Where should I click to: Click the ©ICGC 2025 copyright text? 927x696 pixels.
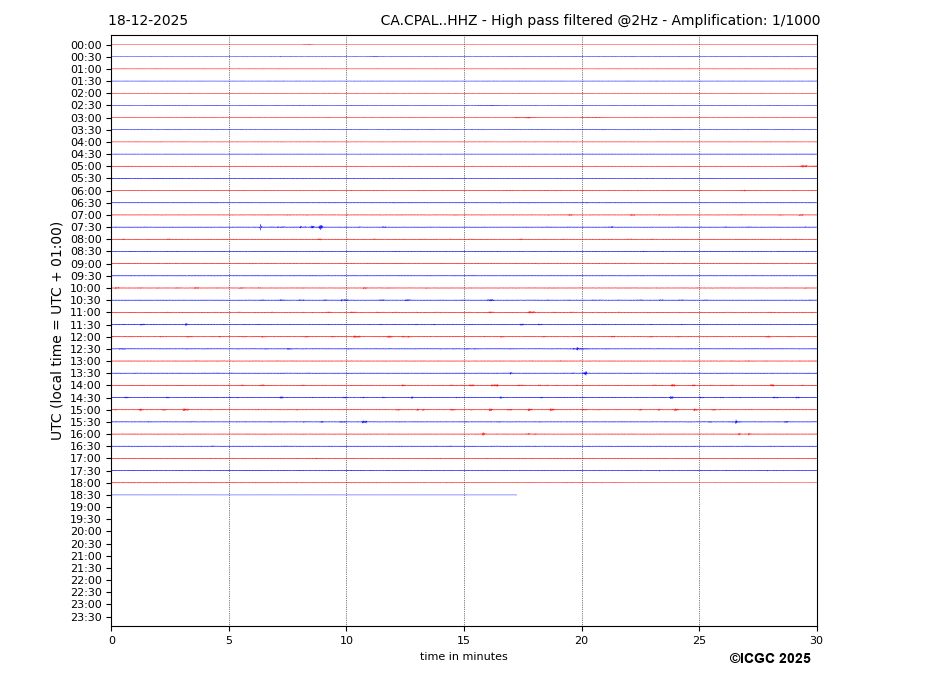pos(769,659)
